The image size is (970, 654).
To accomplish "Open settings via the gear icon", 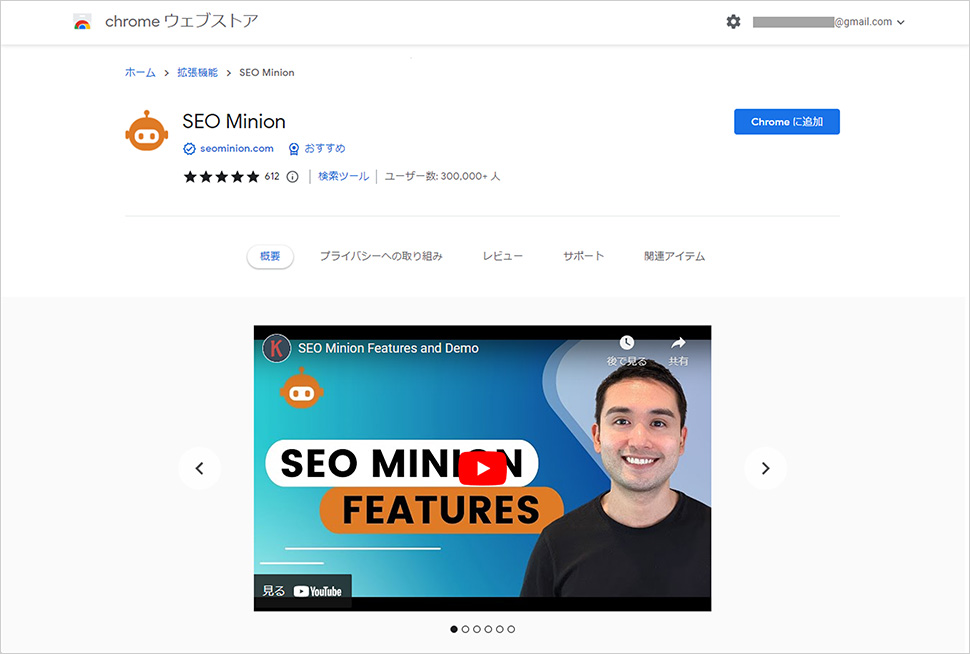I will point(733,22).
